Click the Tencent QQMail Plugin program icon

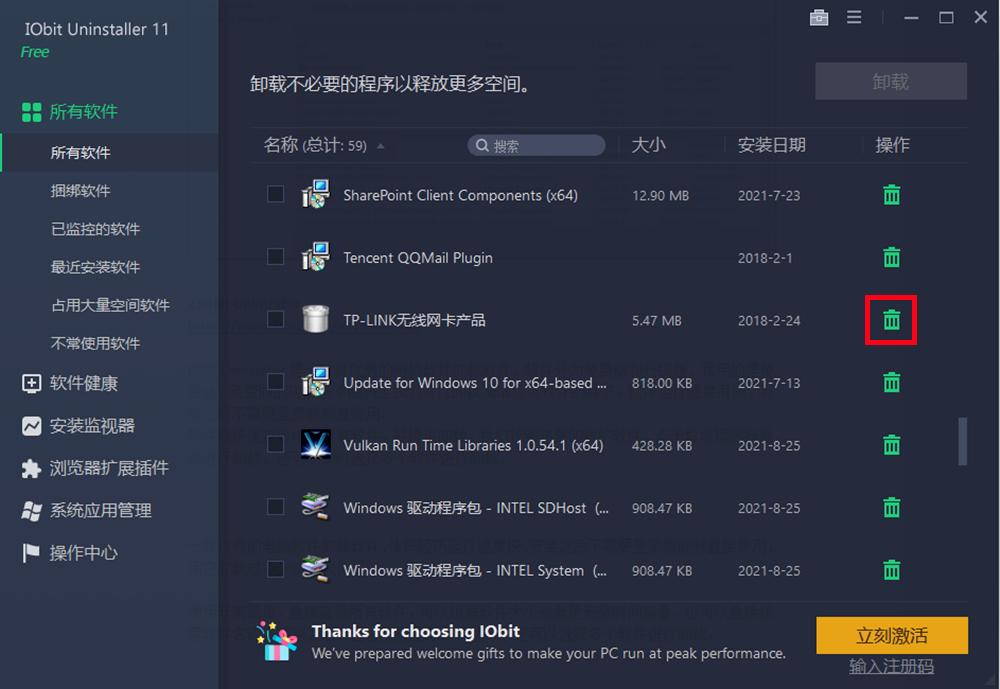316,256
